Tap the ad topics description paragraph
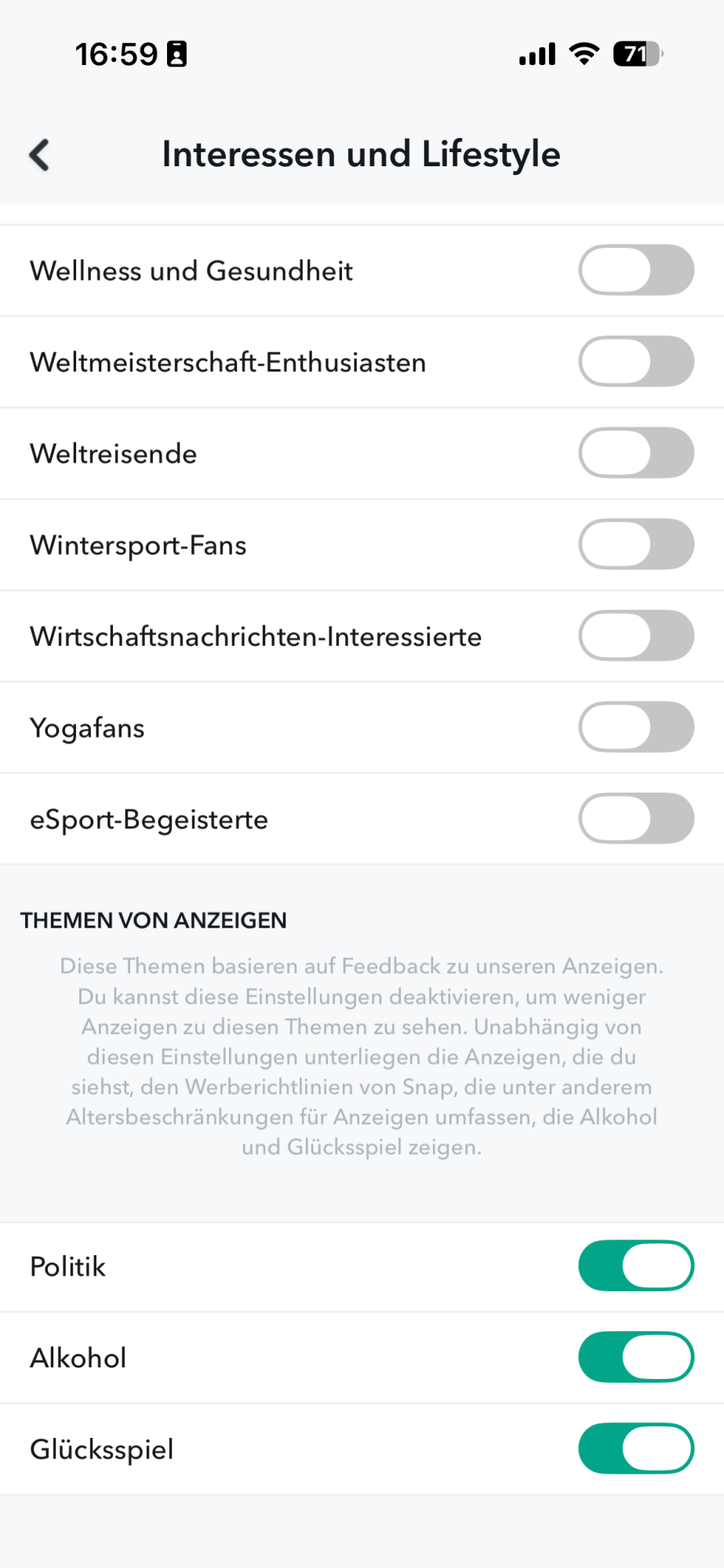 coord(362,1057)
